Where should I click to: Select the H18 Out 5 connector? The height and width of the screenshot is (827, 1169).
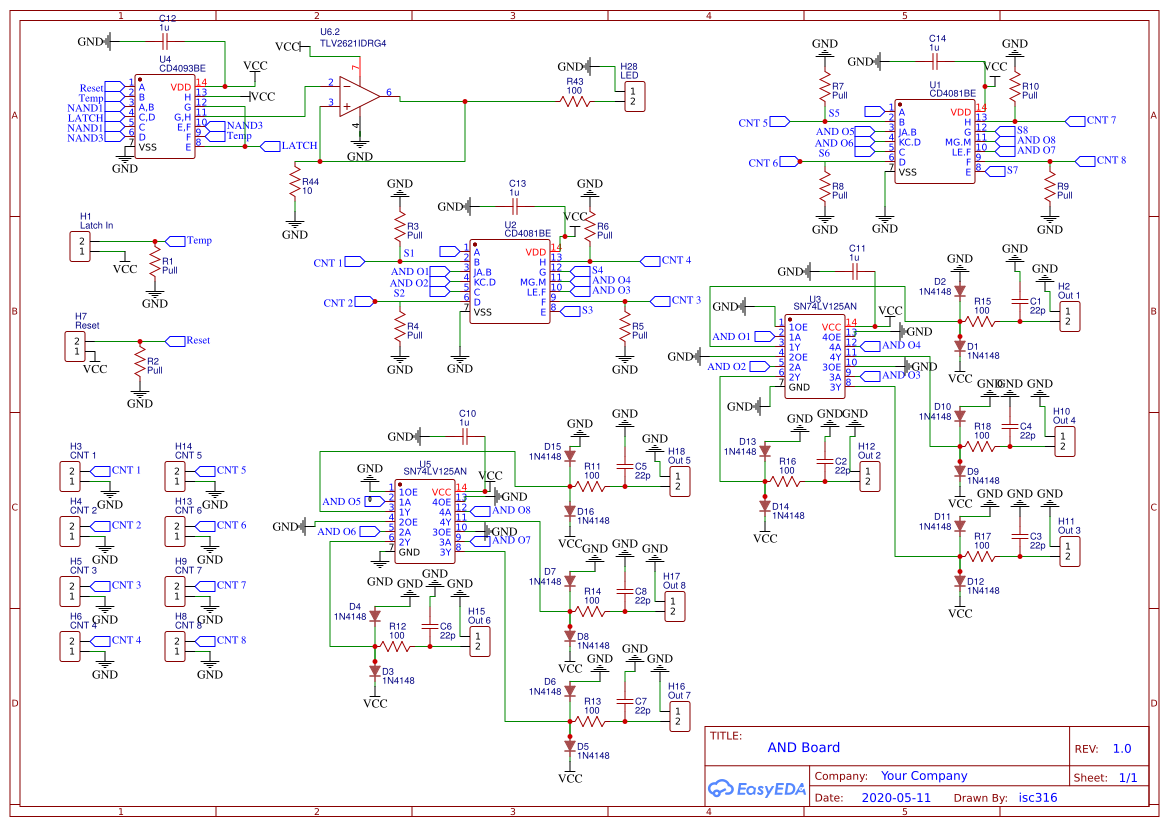tap(680, 482)
